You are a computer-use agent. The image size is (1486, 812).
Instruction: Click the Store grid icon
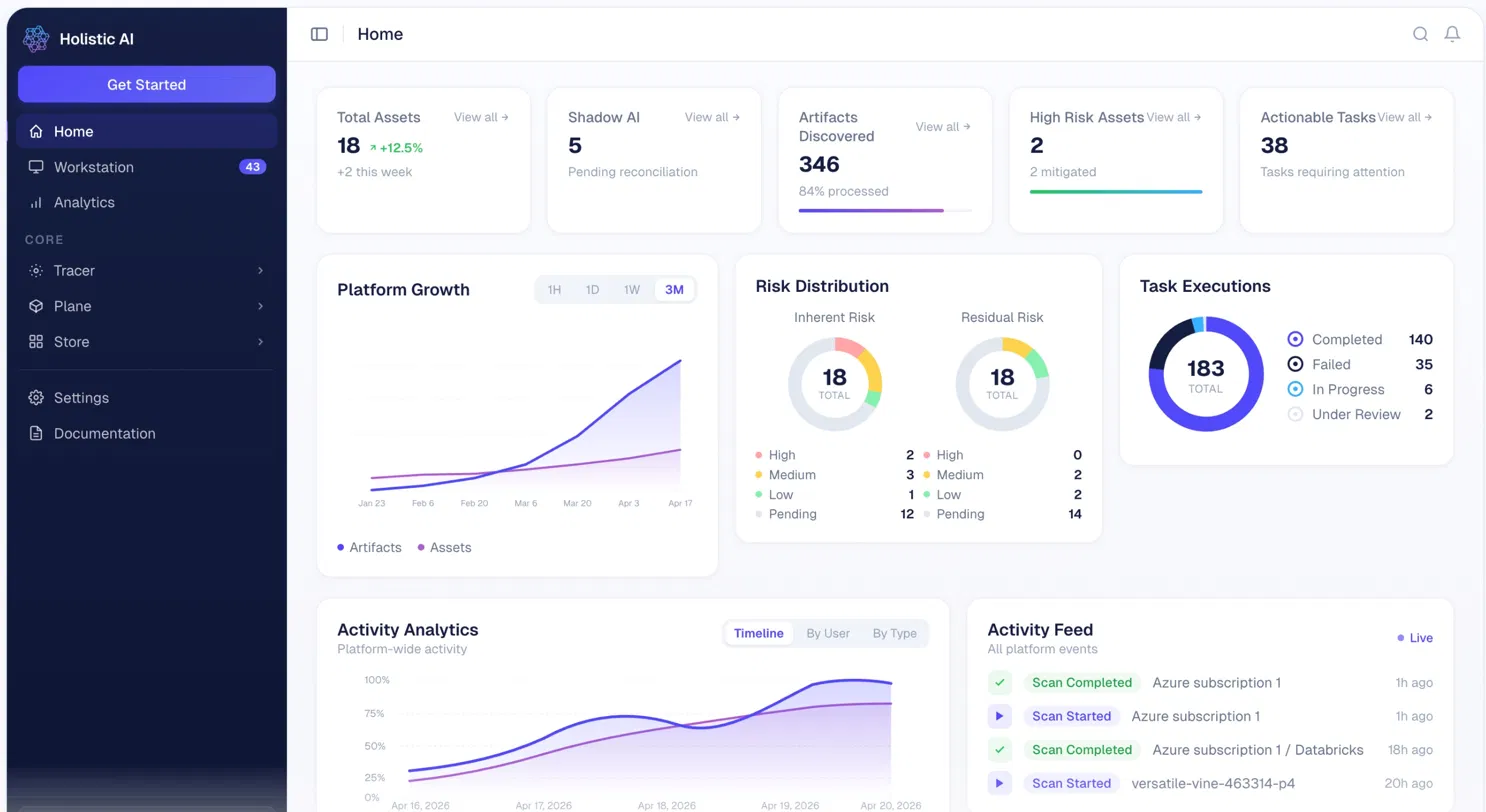tap(36, 342)
